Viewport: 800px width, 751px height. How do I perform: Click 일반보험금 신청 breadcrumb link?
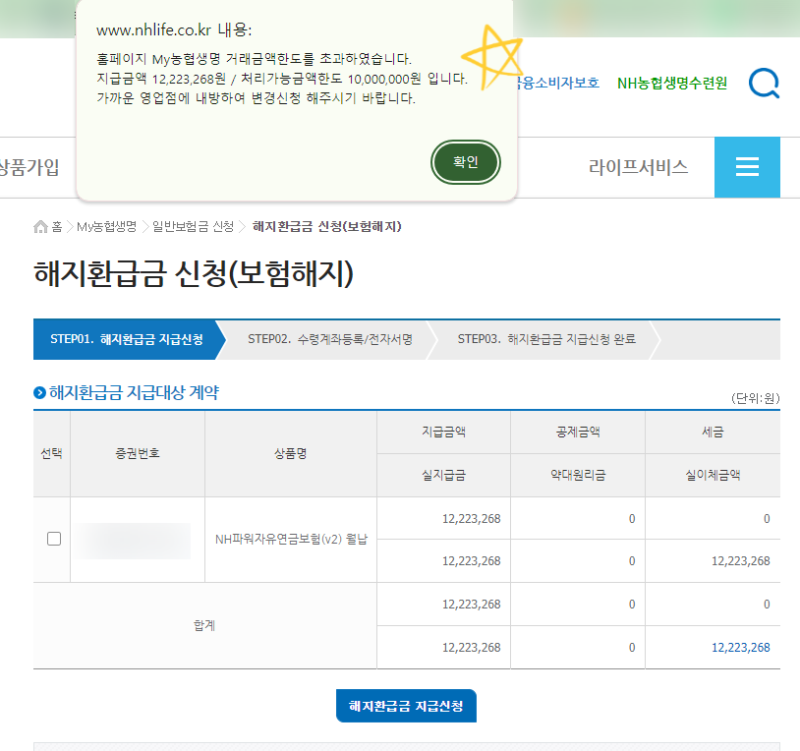pos(193,227)
